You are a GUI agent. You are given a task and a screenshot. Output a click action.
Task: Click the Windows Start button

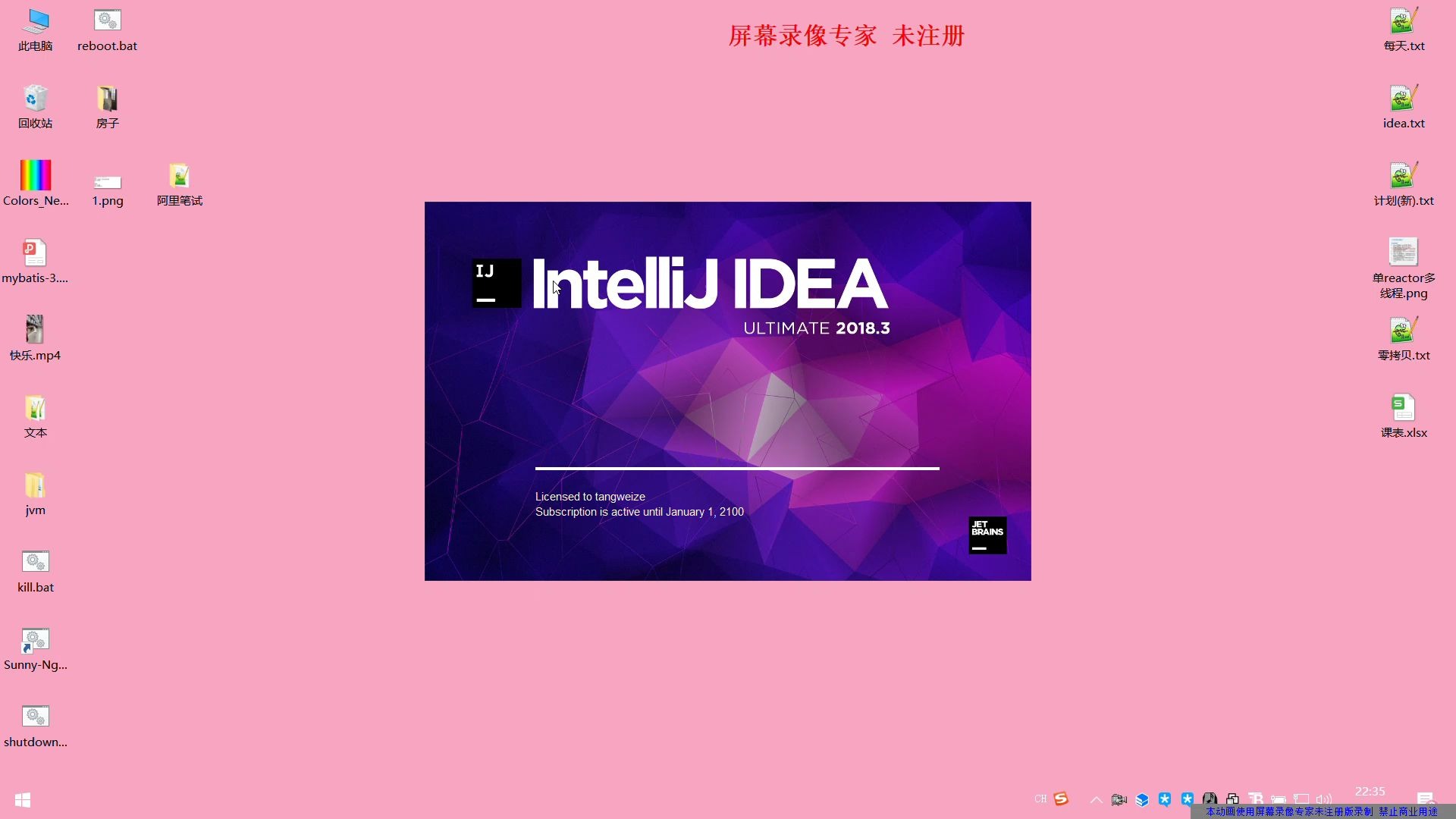coord(22,800)
